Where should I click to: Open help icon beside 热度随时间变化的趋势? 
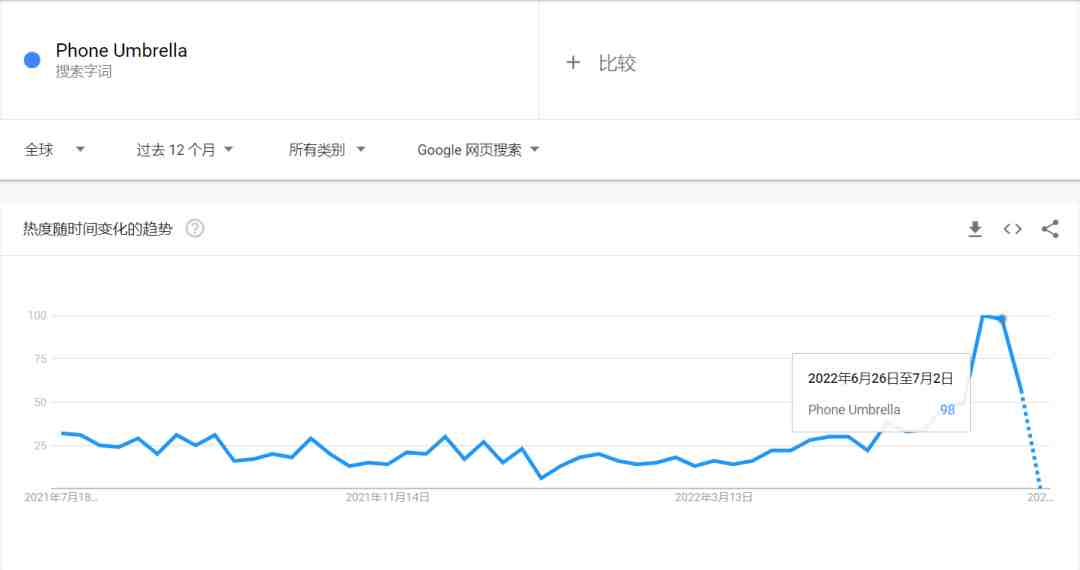tap(195, 229)
